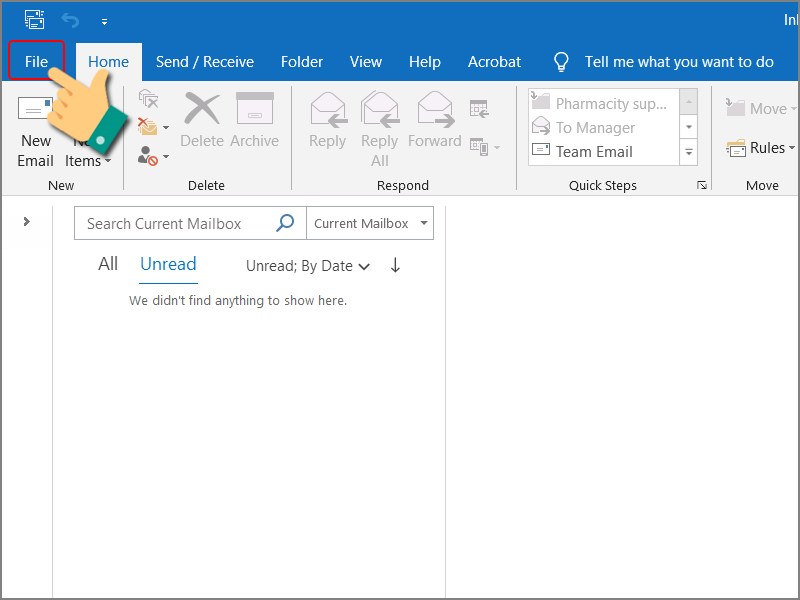Click the magnifying glass search icon
Image resolution: width=800 pixels, height=600 pixels.
(x=285, y=223)
